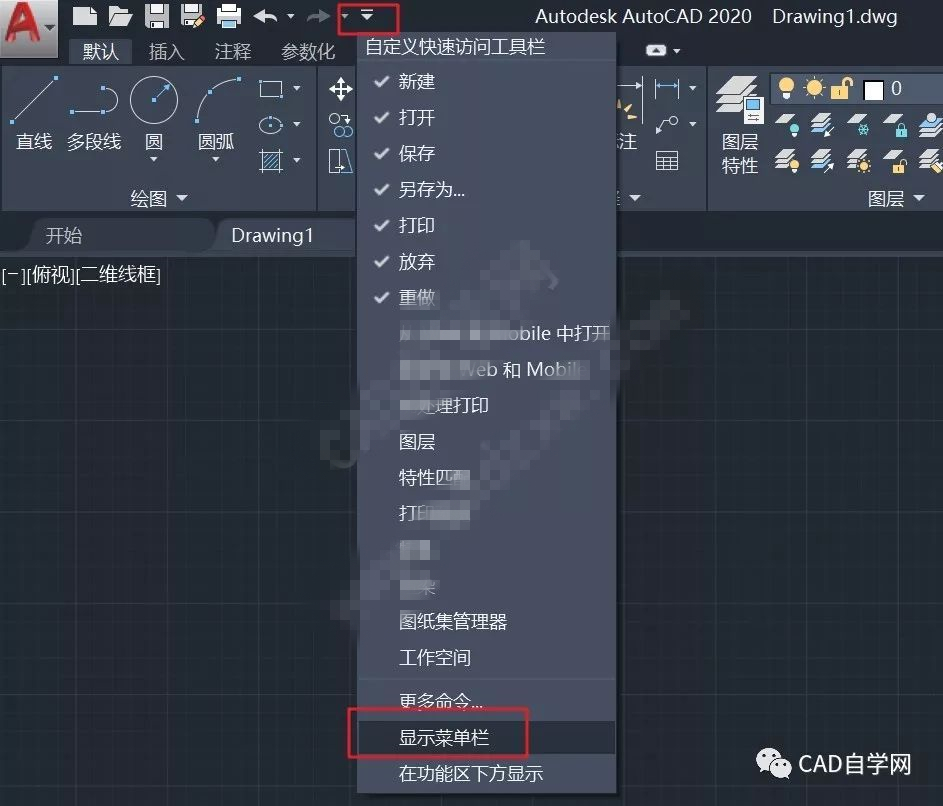Image resolution: width=943 pixels, height=806 pixels.
Task: Open the Quick Access Toolbar customize arrow
Action: point(367,16)
